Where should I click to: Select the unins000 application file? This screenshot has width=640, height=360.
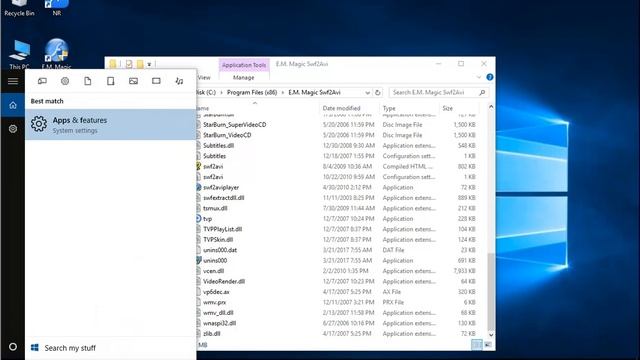[215, 260]
